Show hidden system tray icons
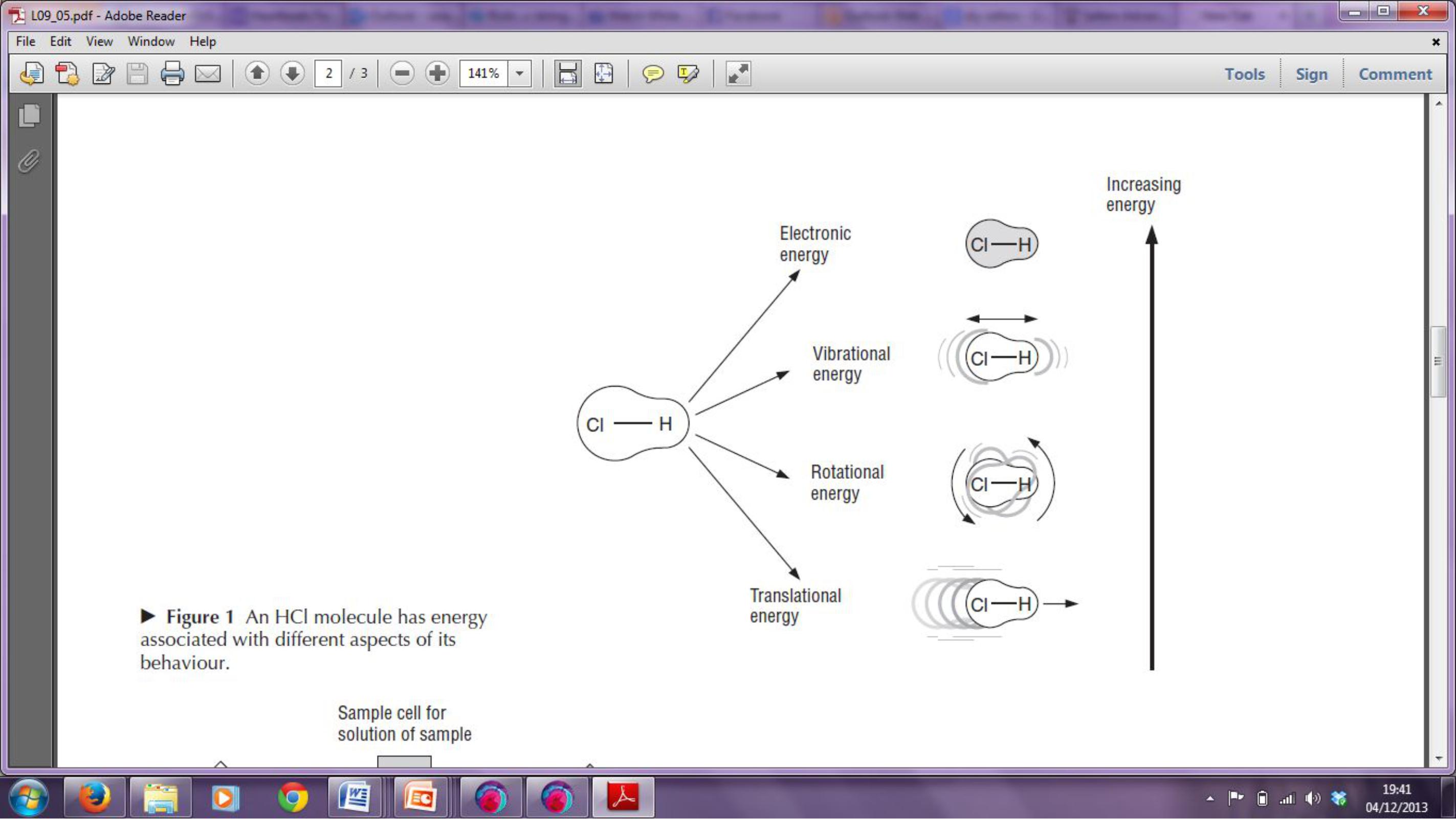Viewport: 1456px width, 819px height. pos(1210,799)
